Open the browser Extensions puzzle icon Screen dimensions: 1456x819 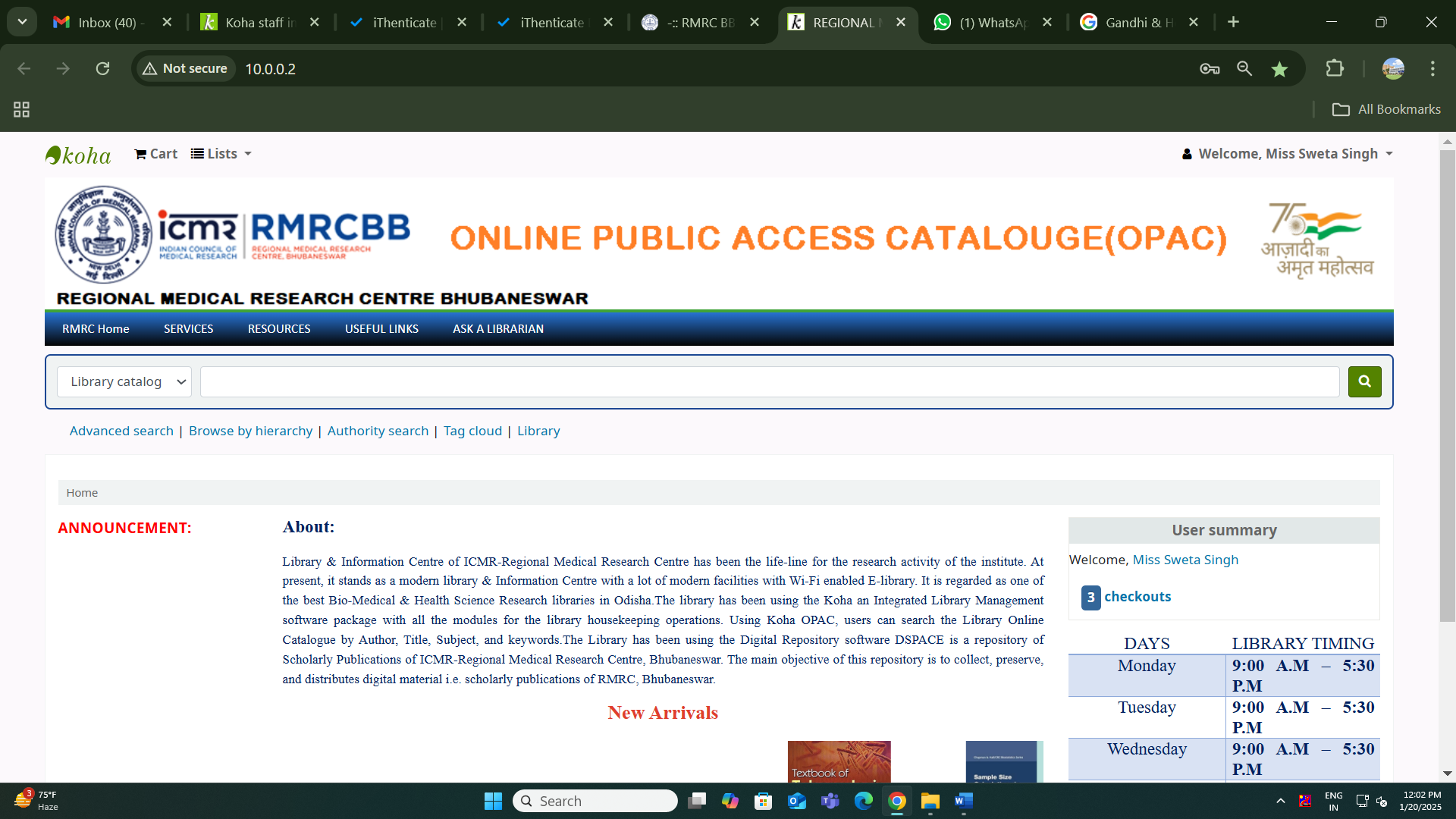tap(1335, 69)
